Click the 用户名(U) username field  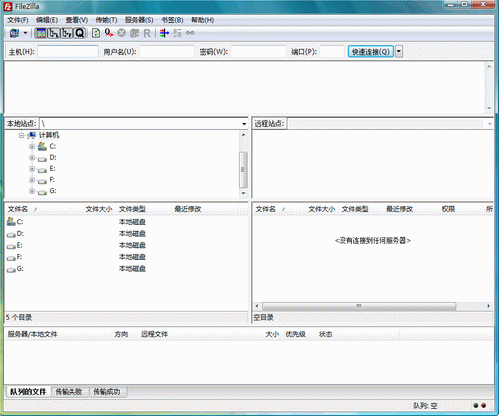167,52
